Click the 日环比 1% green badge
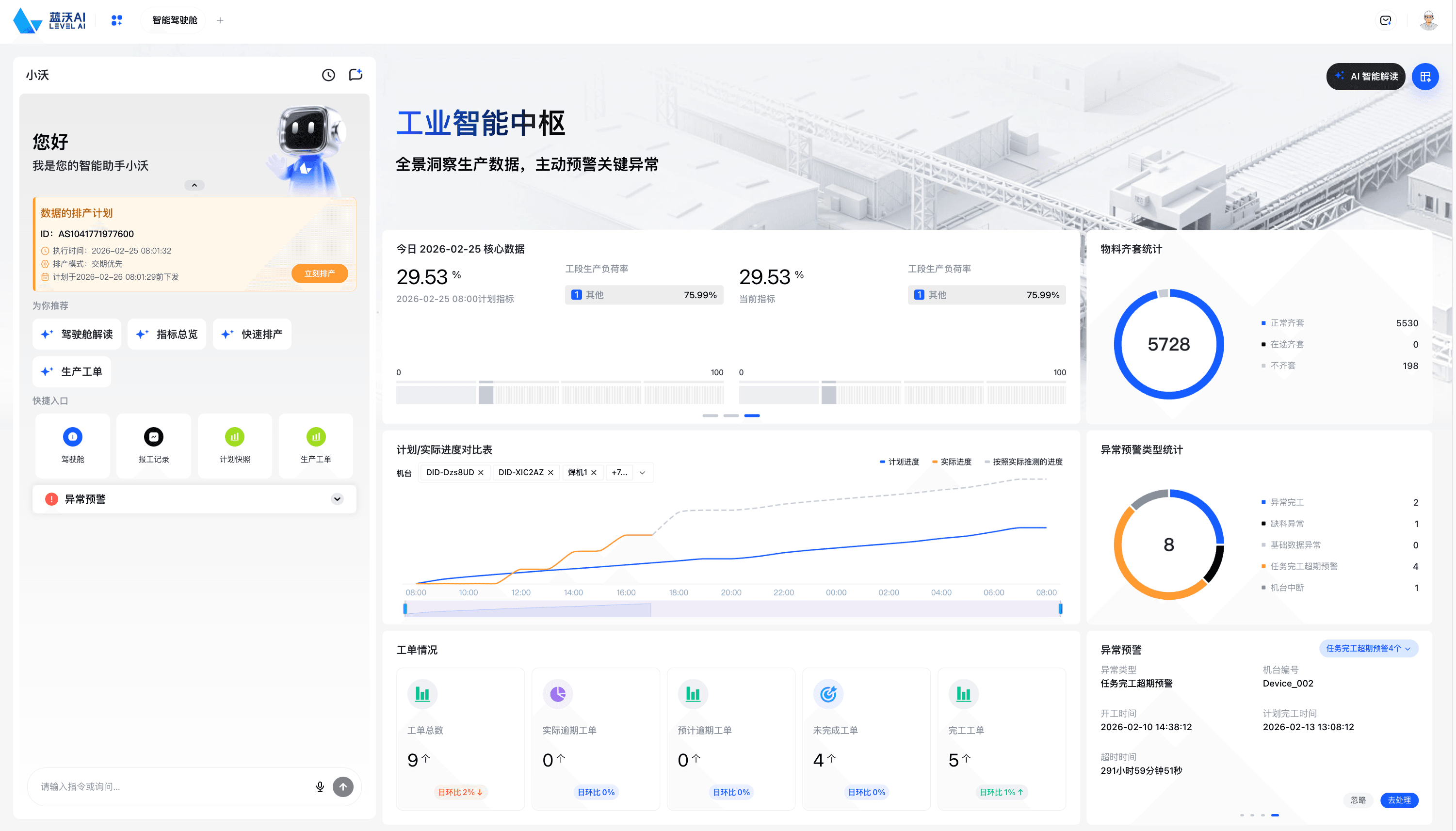This screenshot has width=1456, height=831. (1002, 792)
